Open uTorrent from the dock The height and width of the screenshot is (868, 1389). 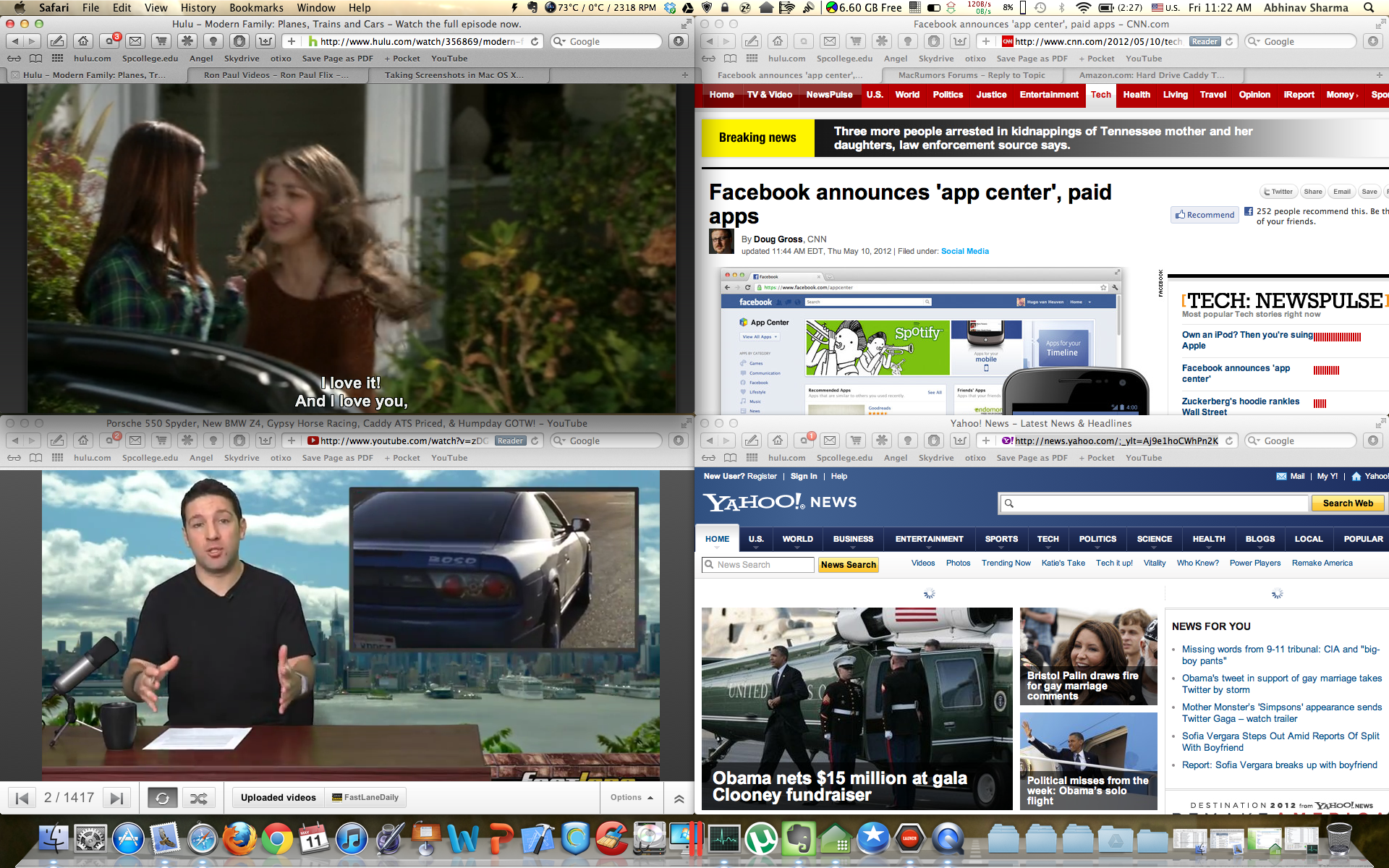[x=761, y=839]
